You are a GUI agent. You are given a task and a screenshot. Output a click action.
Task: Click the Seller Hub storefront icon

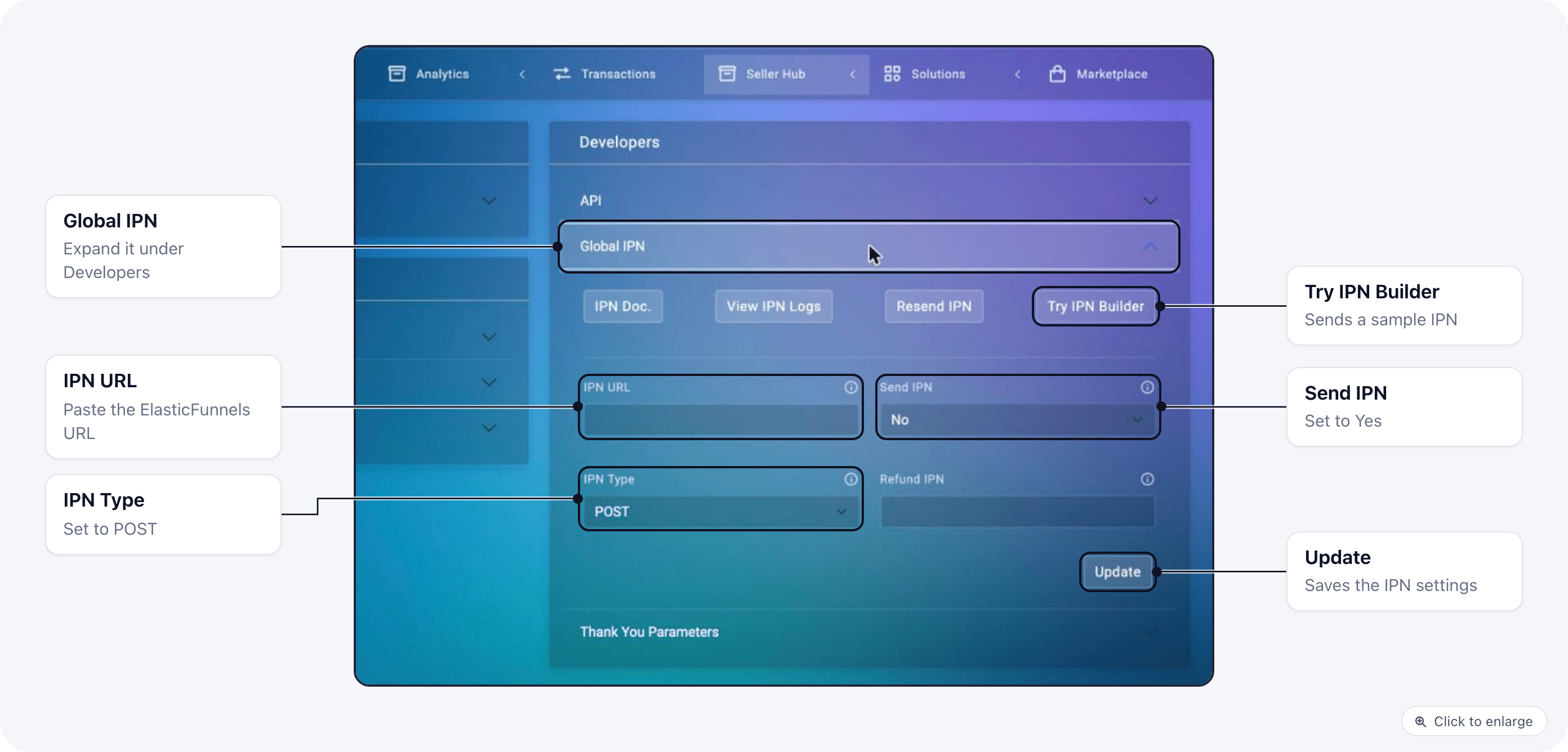[727, 74]
